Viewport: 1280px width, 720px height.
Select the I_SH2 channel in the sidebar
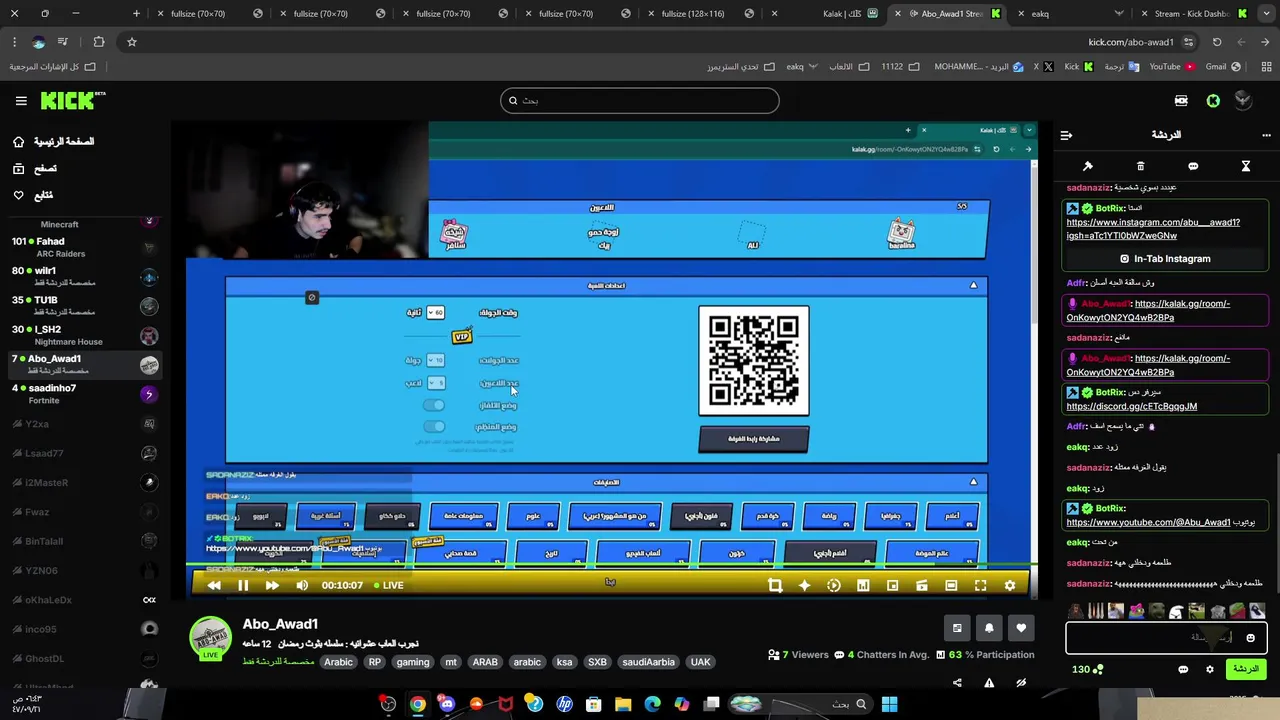[x=85, y=335]
